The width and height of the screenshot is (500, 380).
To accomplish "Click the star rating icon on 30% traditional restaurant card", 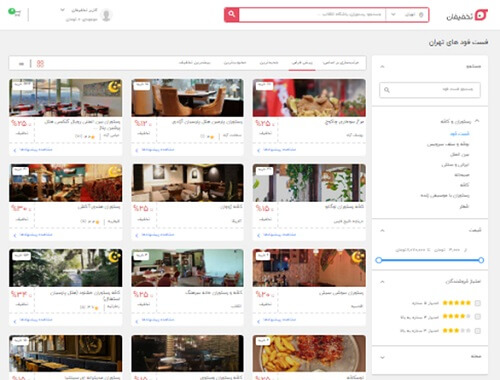I will pos(97,221).
